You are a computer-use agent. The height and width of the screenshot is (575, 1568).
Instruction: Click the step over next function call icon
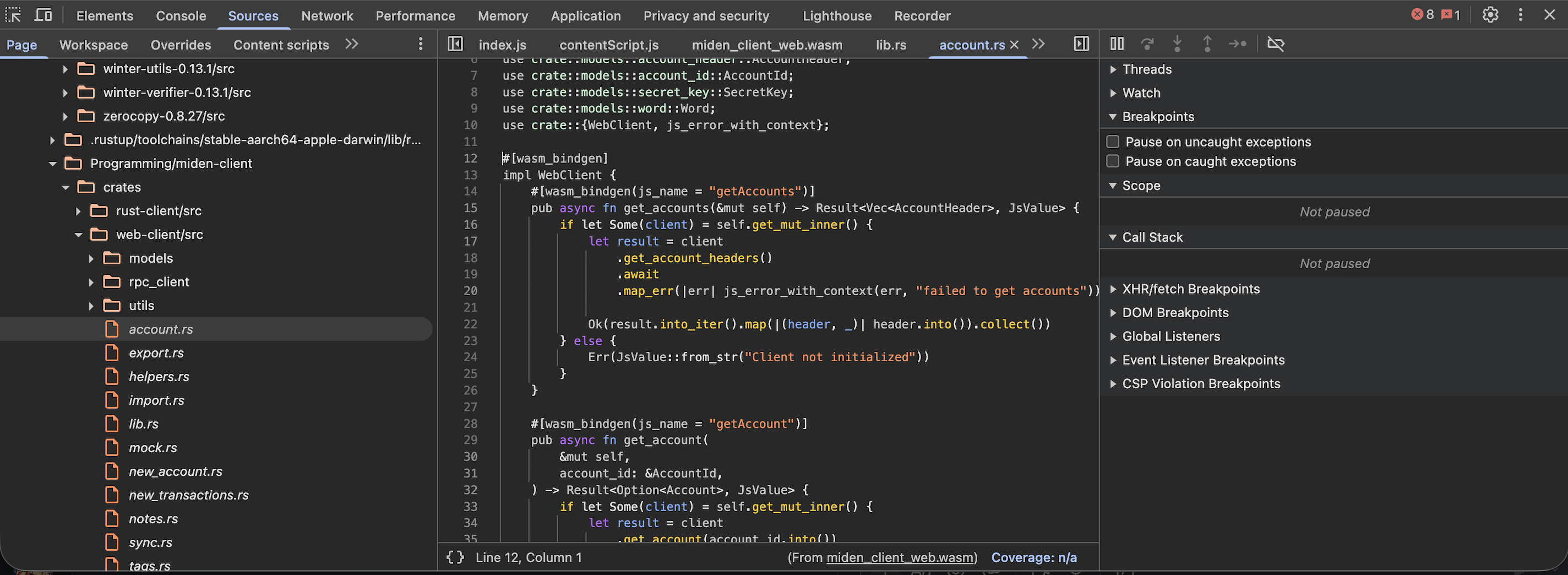point(1147,44)
